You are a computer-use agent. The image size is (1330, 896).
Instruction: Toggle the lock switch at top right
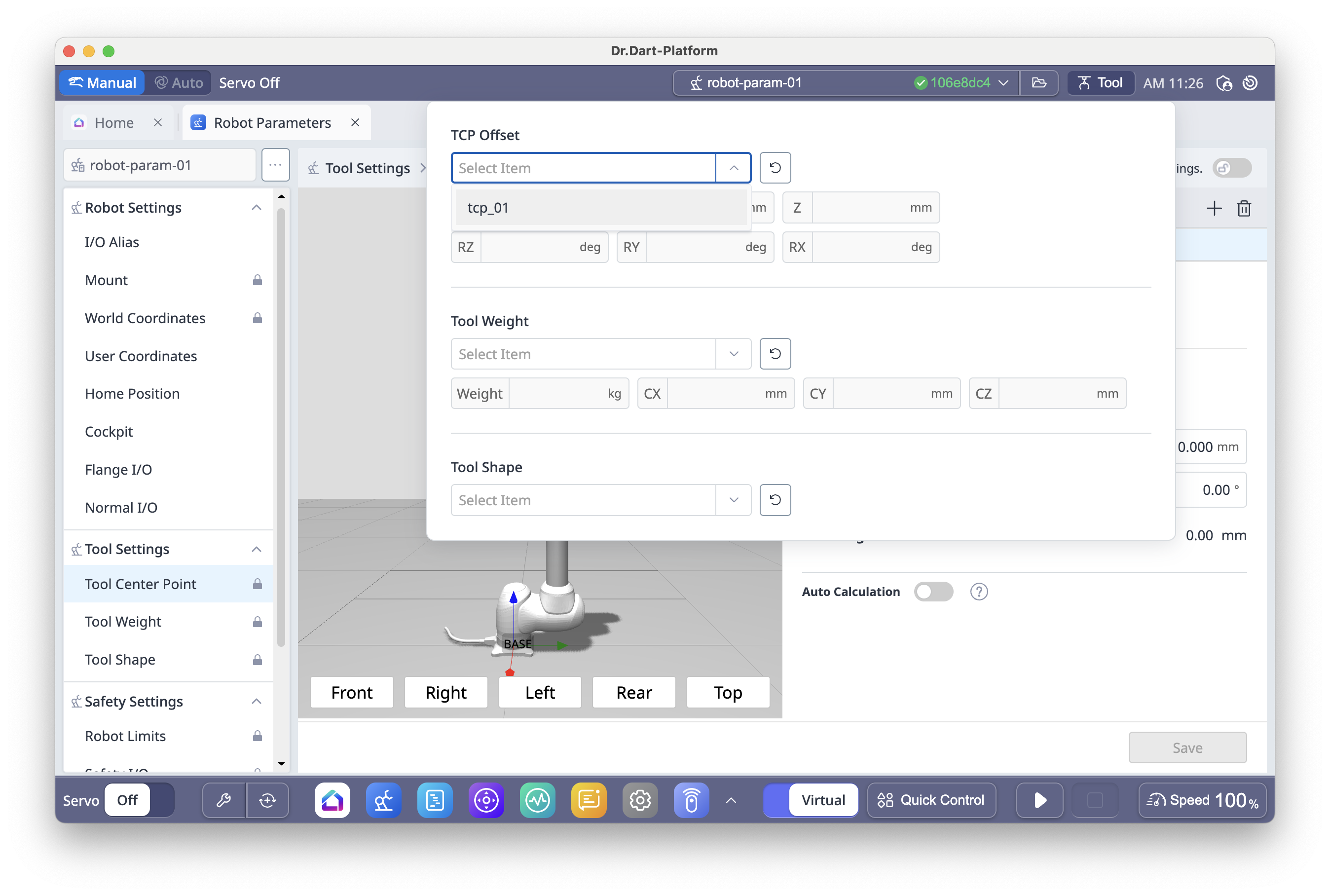pos(1232,168)
